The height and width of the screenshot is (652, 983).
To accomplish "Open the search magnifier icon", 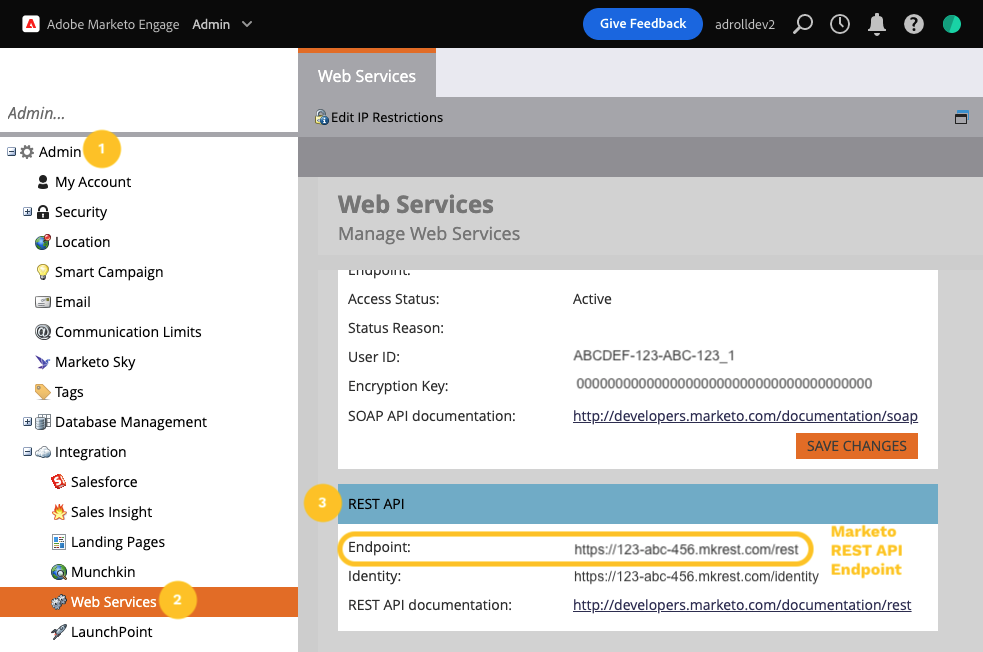I will [x=802, y=24].
